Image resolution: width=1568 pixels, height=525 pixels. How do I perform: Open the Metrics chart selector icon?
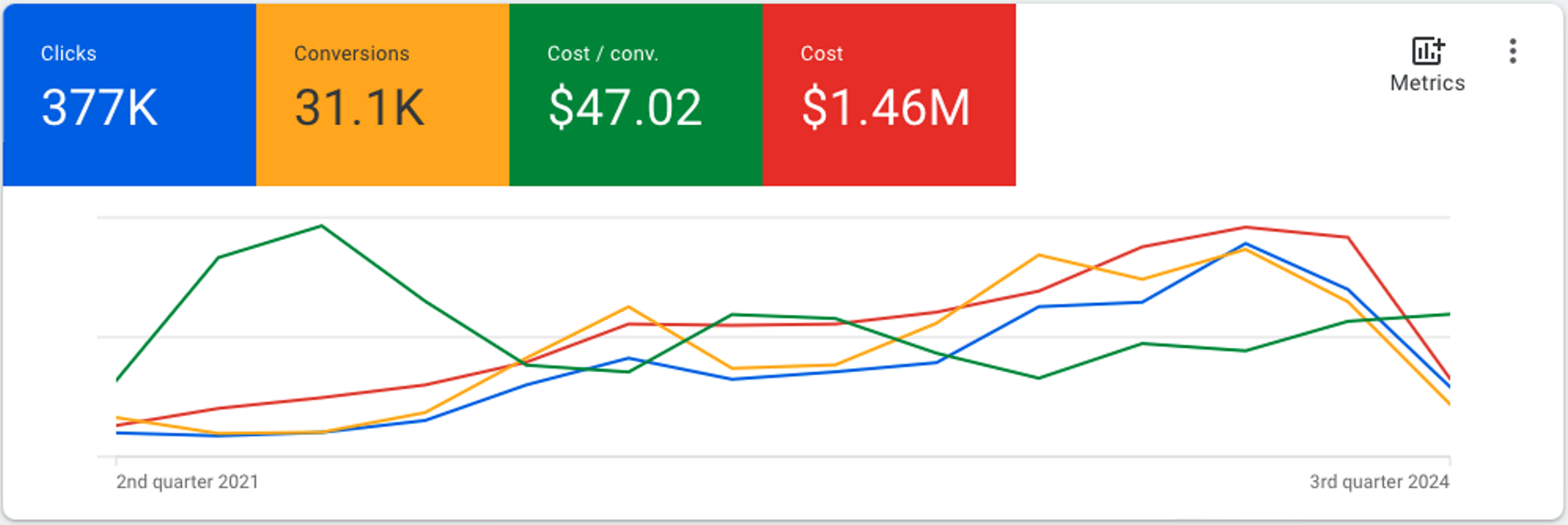(1428, 51)
